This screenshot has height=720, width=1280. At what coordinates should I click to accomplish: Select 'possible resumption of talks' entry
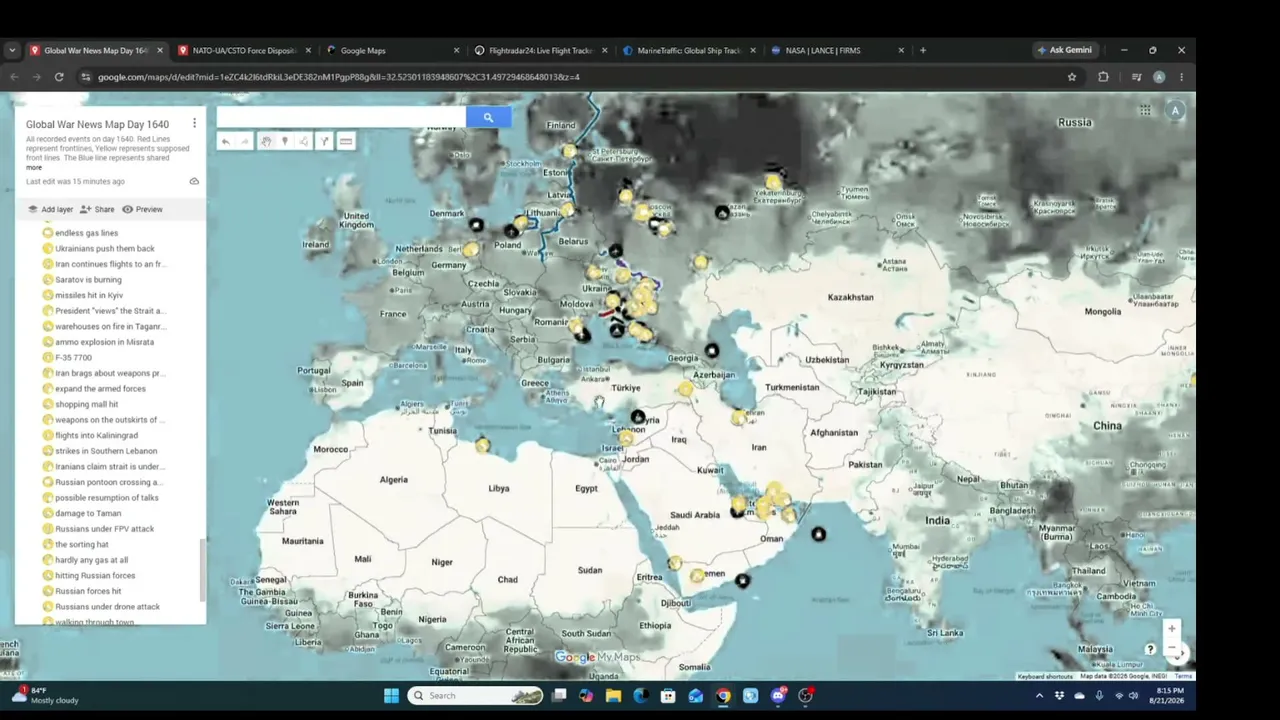pyautogui.click(x=107, y=498)
